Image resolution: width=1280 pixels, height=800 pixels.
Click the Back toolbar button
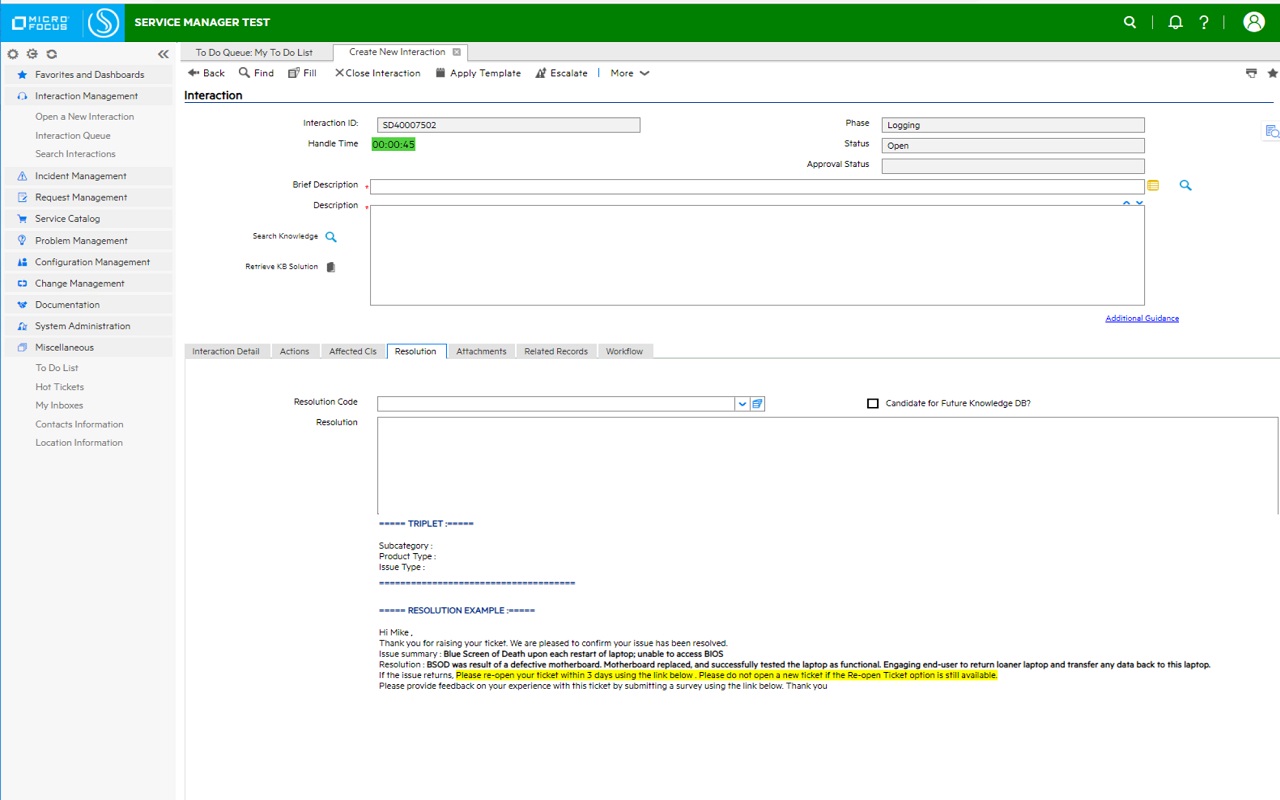point(206,73)
